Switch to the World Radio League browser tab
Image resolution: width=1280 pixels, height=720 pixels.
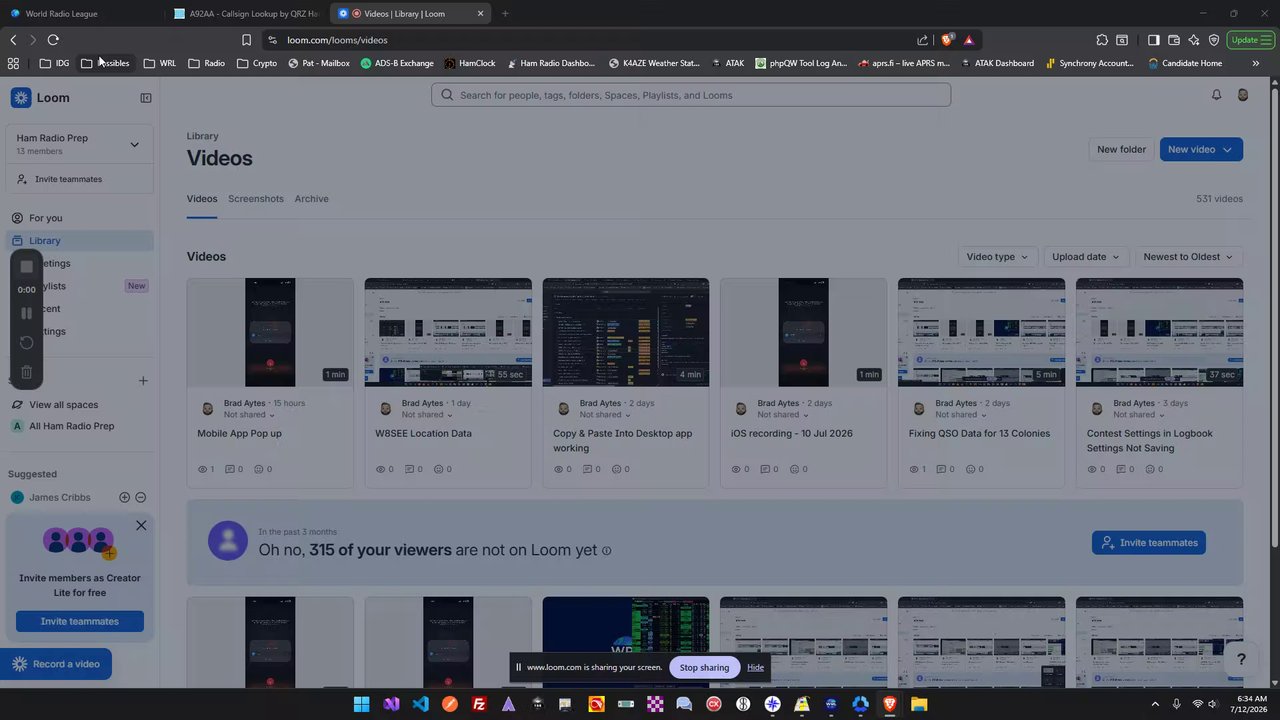[x=82, y=14]
